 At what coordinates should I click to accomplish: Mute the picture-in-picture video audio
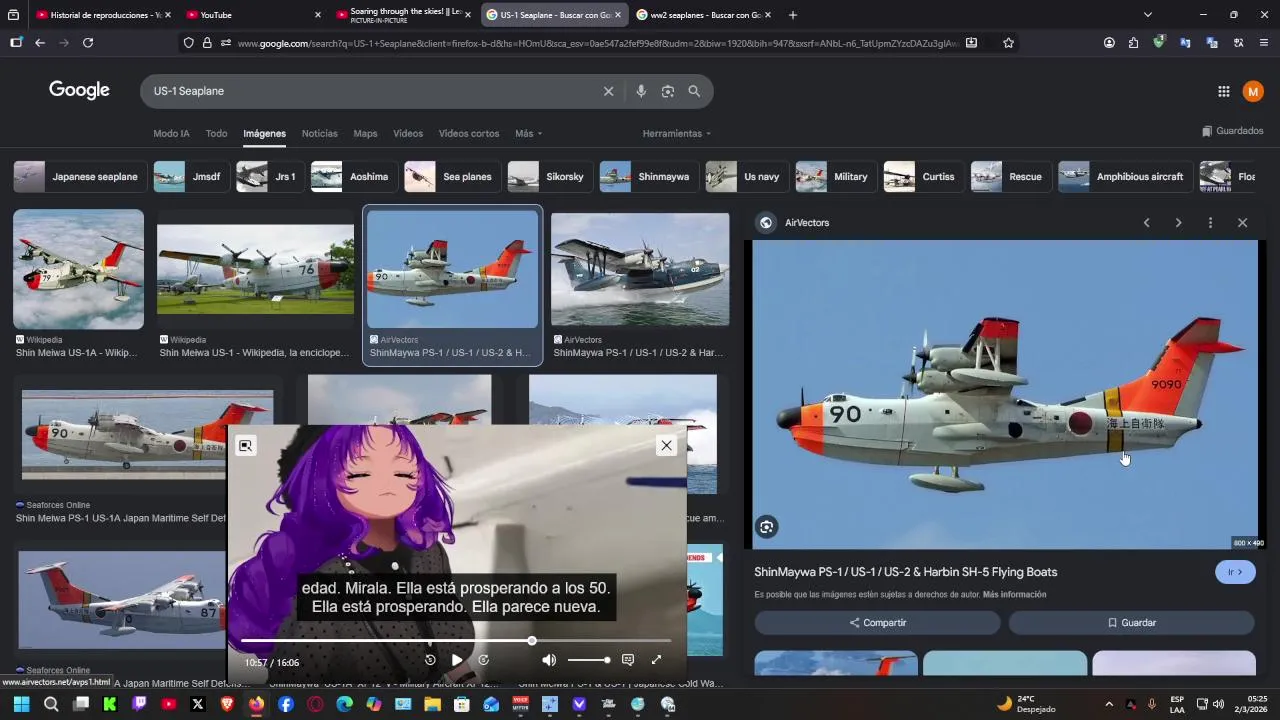click(x=549, y=660)
